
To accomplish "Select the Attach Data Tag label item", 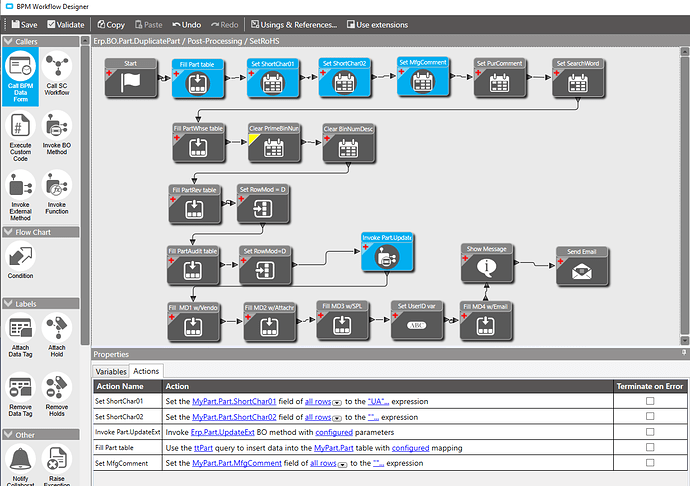I will (20, 335).
